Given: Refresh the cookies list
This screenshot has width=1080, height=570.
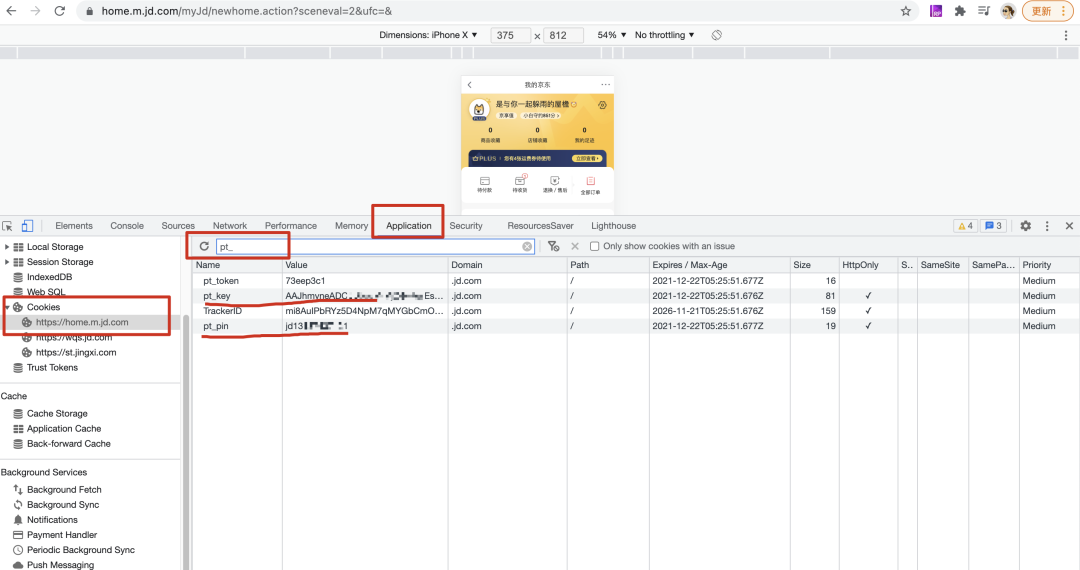Looking at the screenshot, I should (204, 246).
